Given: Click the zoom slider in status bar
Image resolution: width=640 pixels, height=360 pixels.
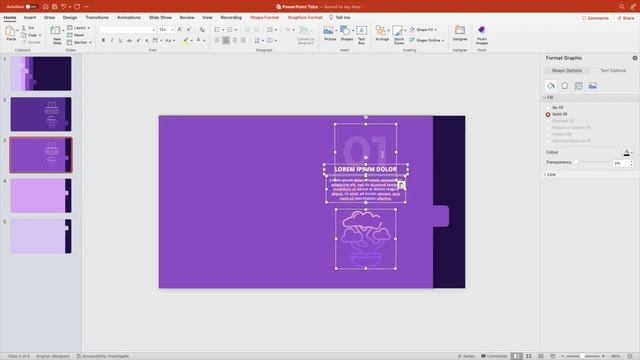Looking at the screenshot, I should coord(583,356).
